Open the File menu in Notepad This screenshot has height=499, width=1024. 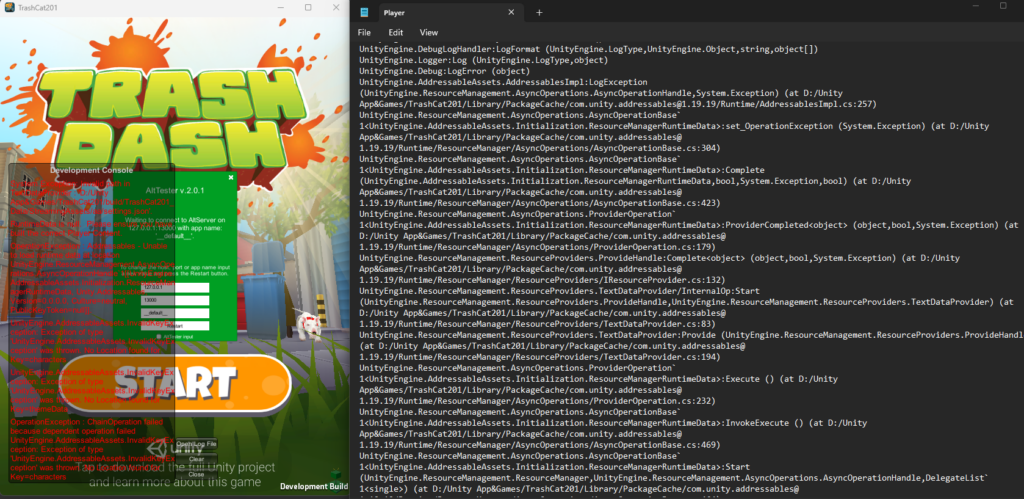click(364, 32)
